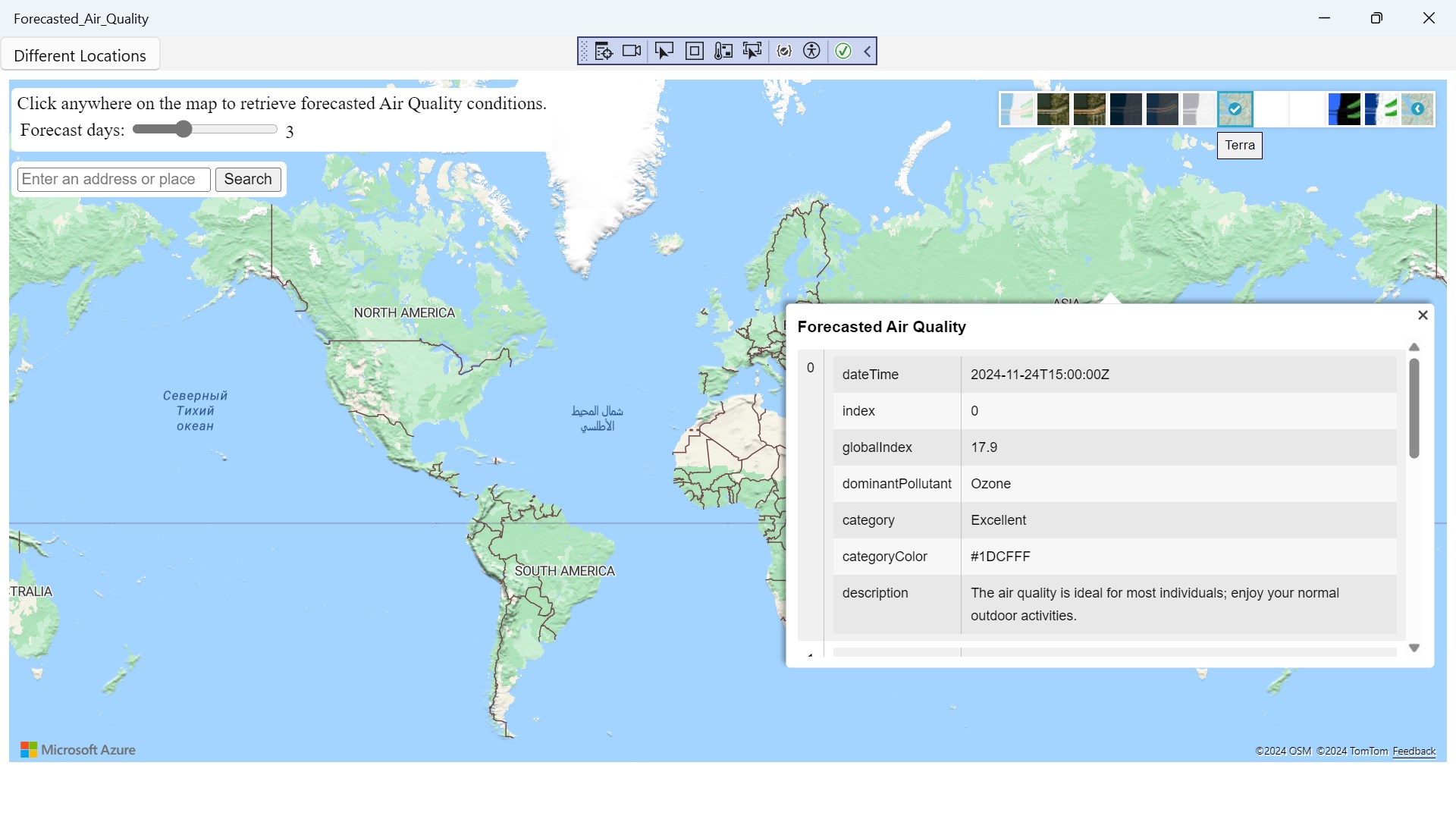The width and height of the screenshot is (1456, 819).
Task: Click the thermometer diagnostics icon
Action: 723,51
